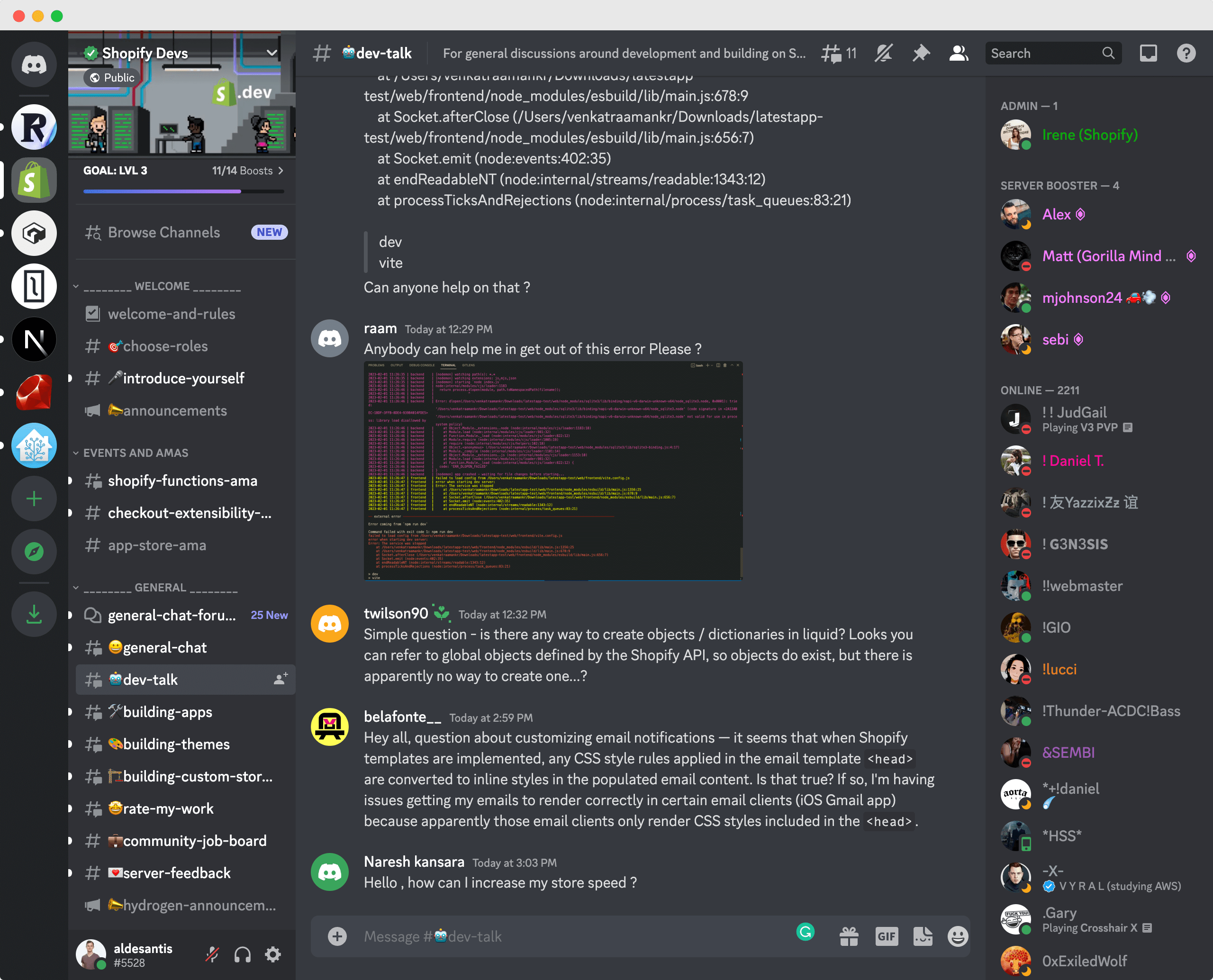The height and width of the screenshot is (980, 1213).
Task: Open building-apps channel
Action: [x=185, y=712]
